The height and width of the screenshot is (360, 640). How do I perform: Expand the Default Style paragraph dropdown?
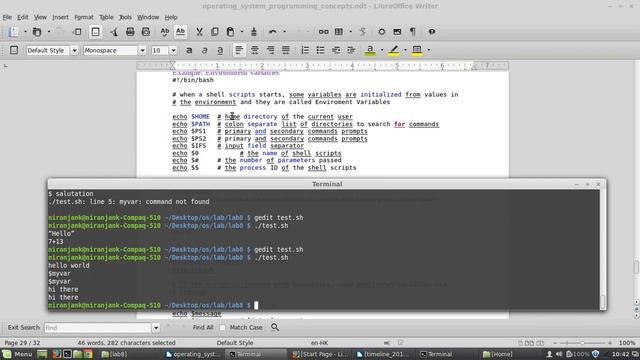pos(74,51)
